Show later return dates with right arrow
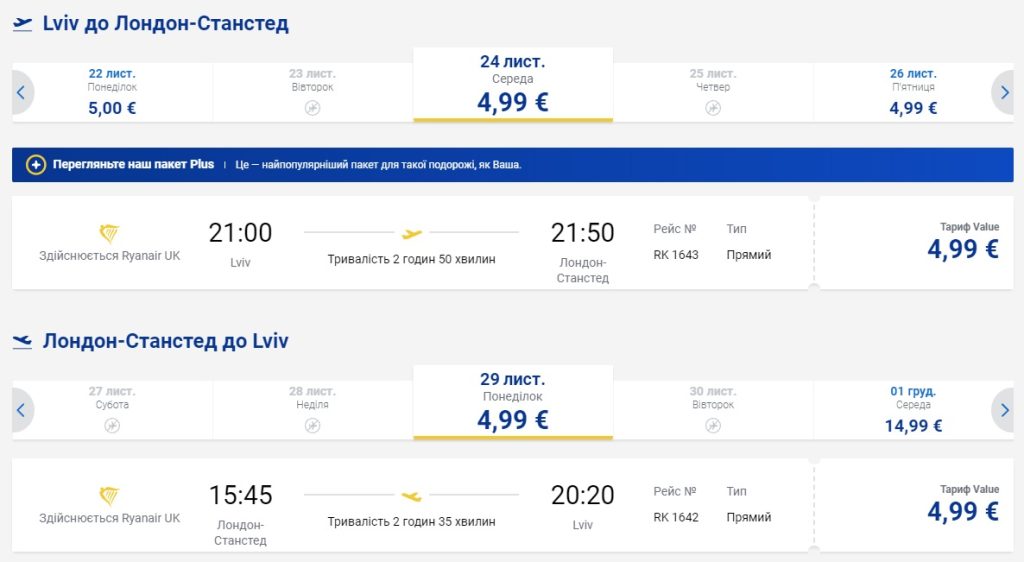 [1002, 409]
